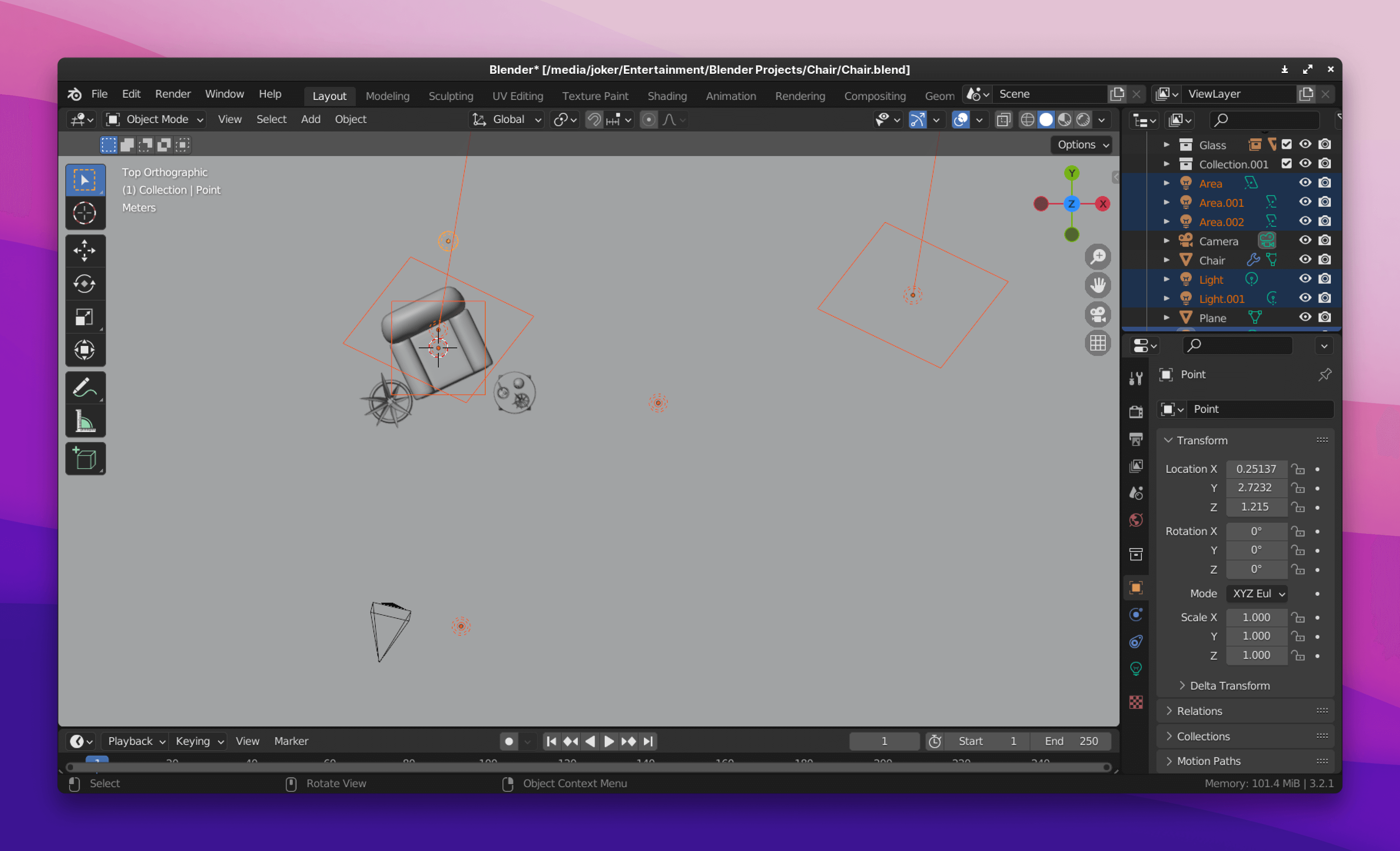Expand the Plane item in outliner
Image resolution: width=1400 pixels, height=851 pixels.
tap(1166, 318)
